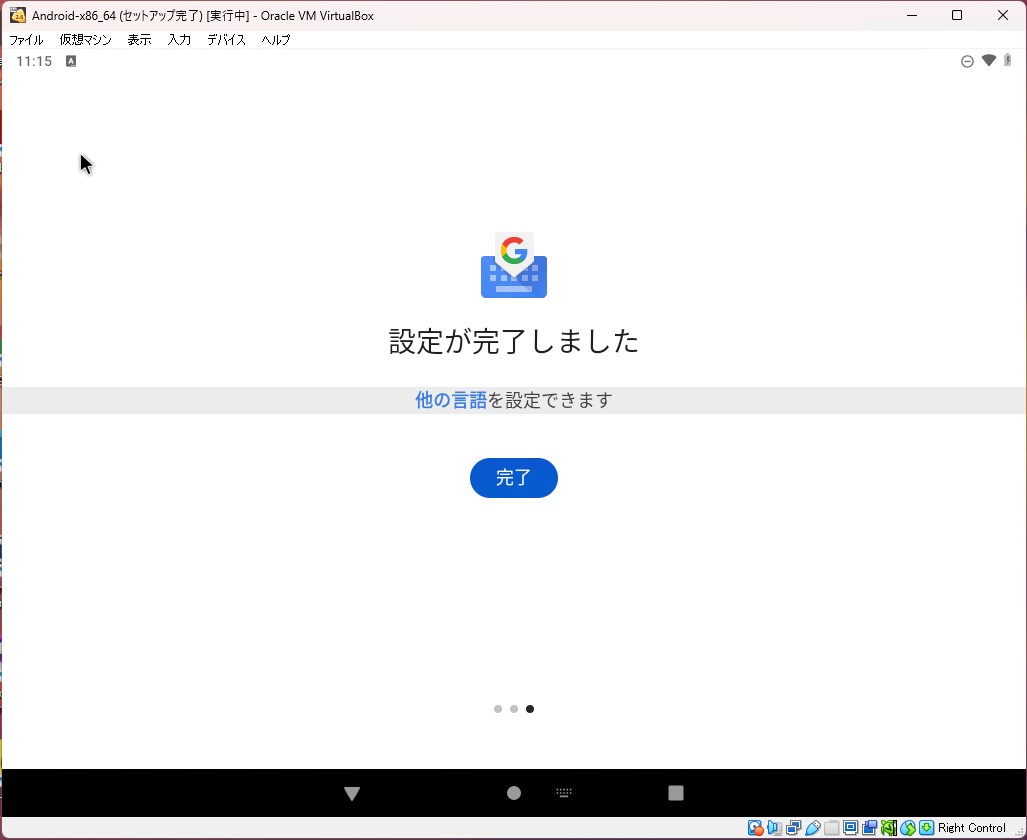Image resolution: width=1027 pixels, height=840 pixels.
Task: Click the 11:15 clock in status bar
Action: point(34,61)
